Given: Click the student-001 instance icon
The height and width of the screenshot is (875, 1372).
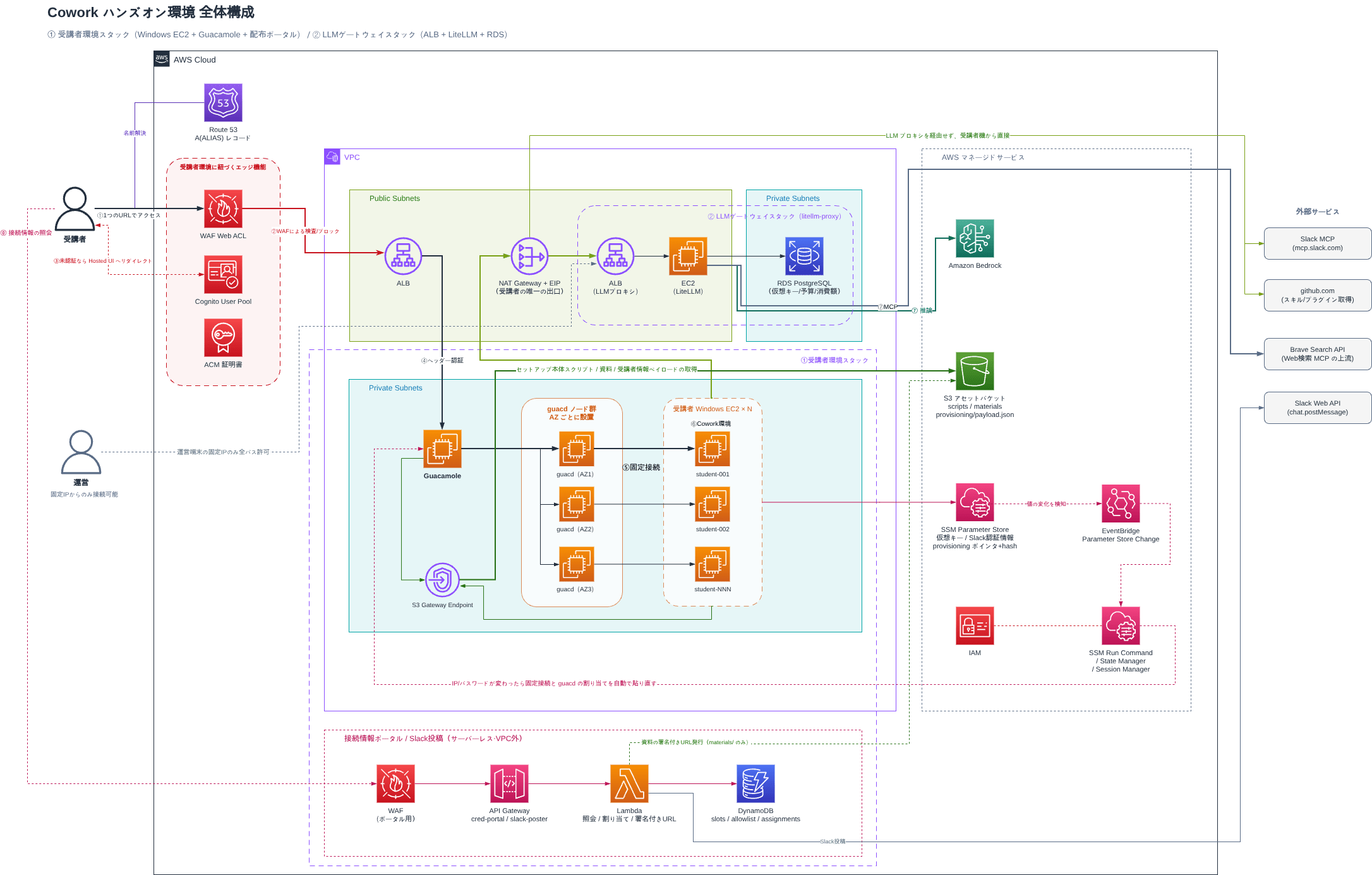Looking at the screenshot, I should [712, 449].
